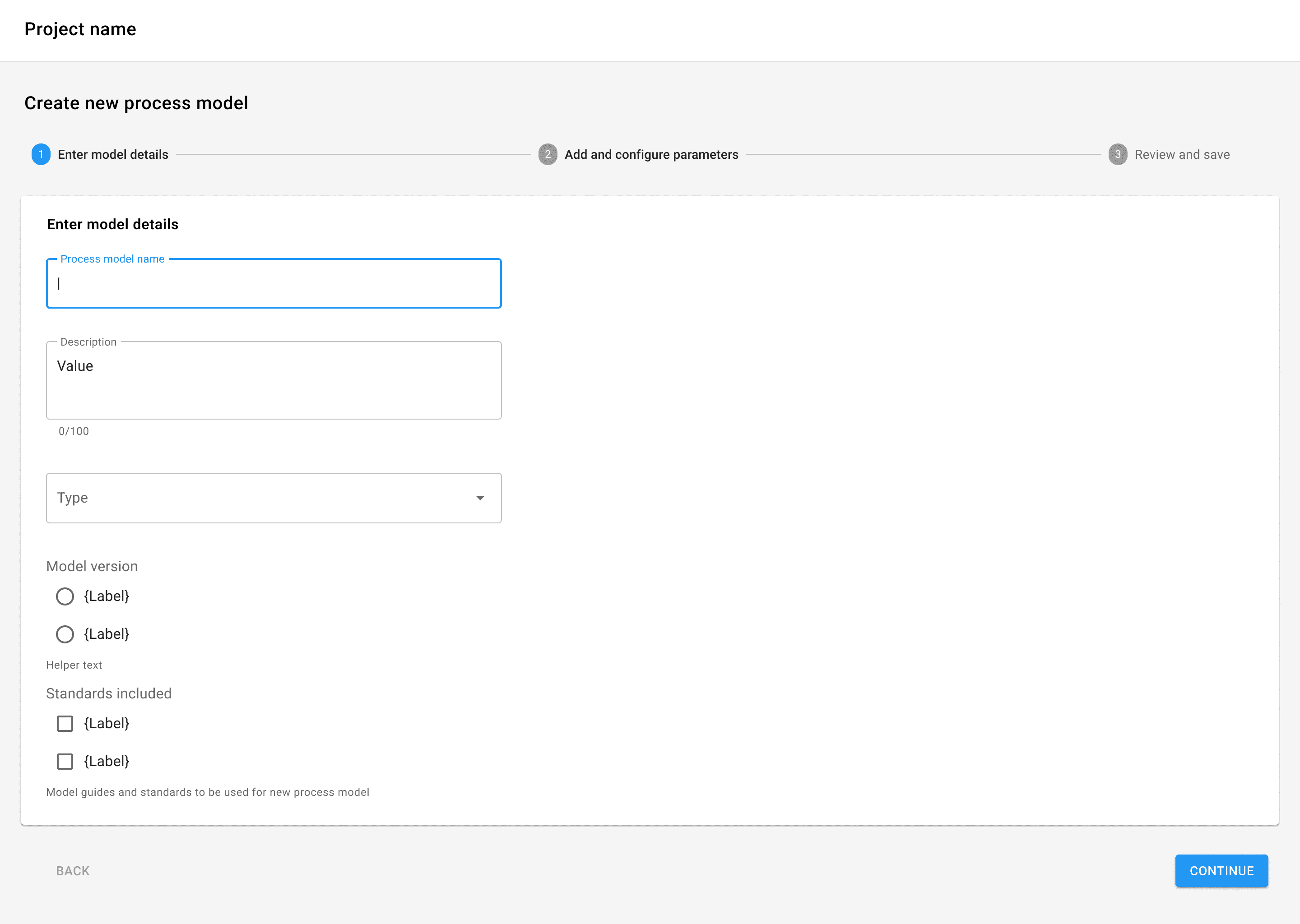Click the Create new process model heading

(x=136, y=103)
